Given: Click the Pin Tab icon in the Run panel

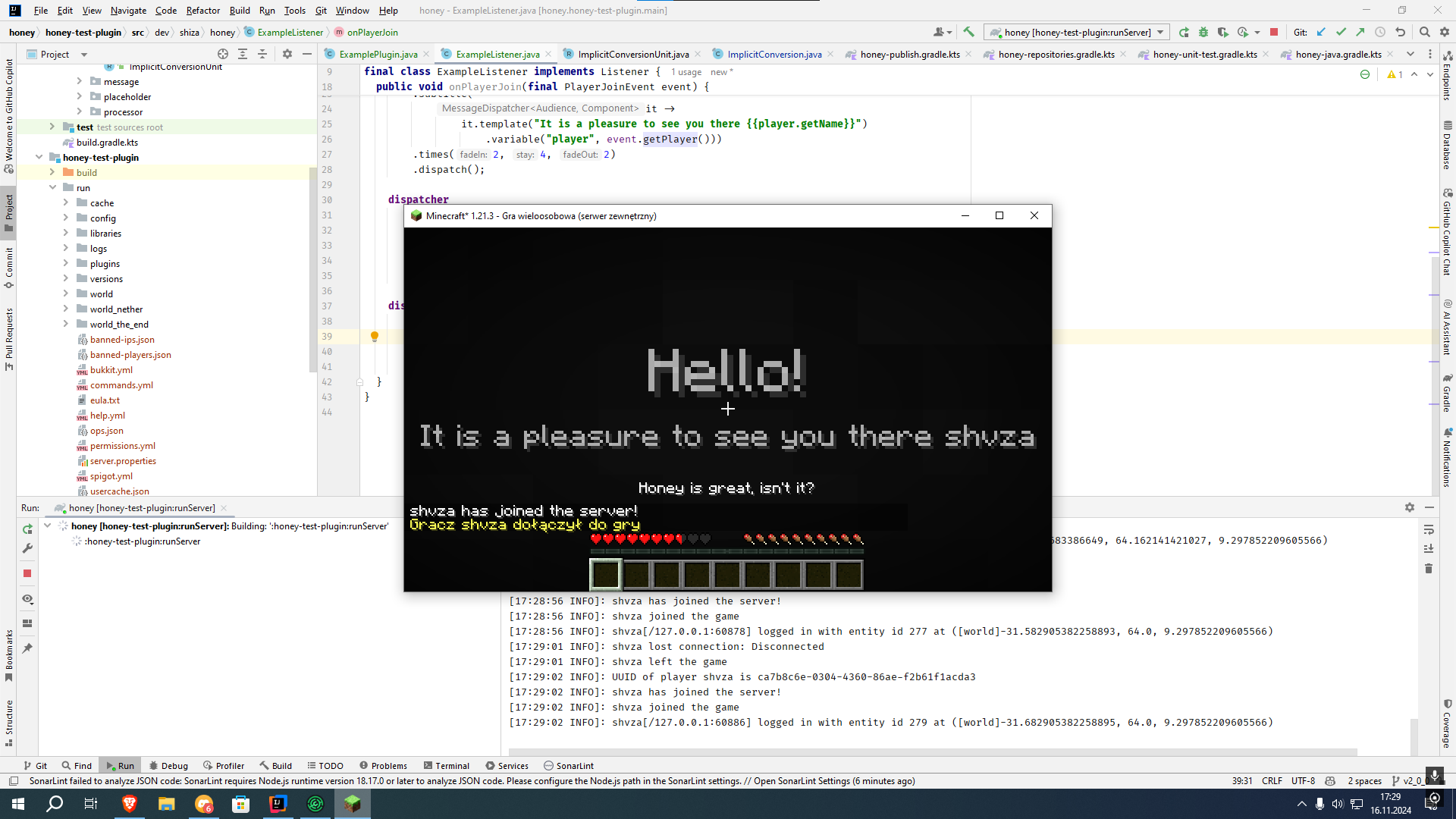Looking at the screenshot, I should [27, 648].
